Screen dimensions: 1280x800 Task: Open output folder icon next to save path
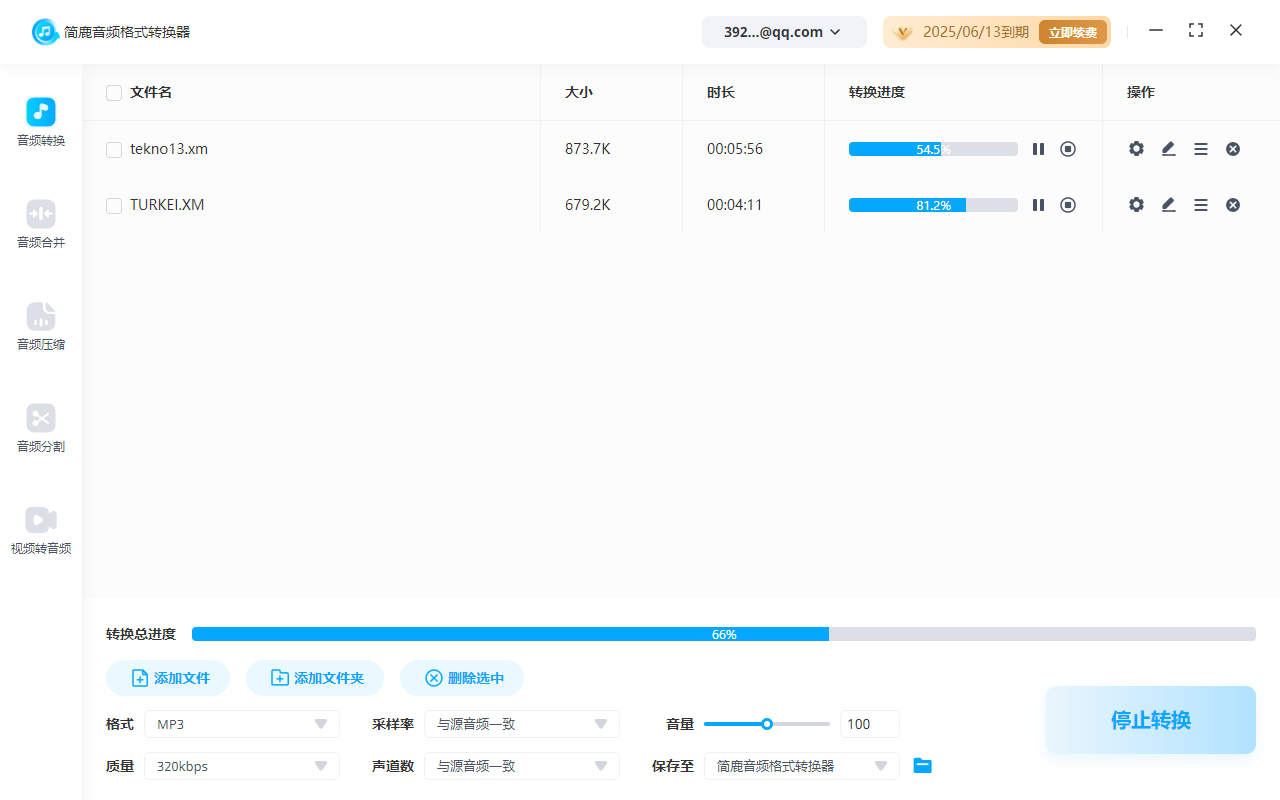click(x=922, y=766)
